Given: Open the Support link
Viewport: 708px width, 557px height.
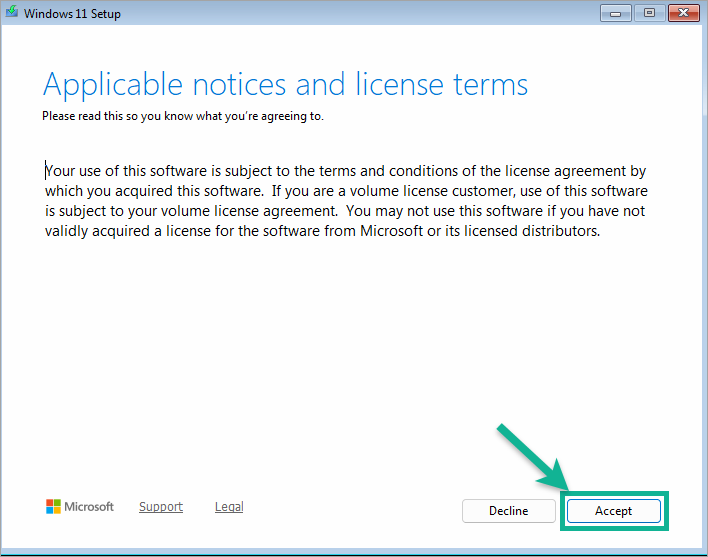Looking at the screenshot, I should click(161, 506).
